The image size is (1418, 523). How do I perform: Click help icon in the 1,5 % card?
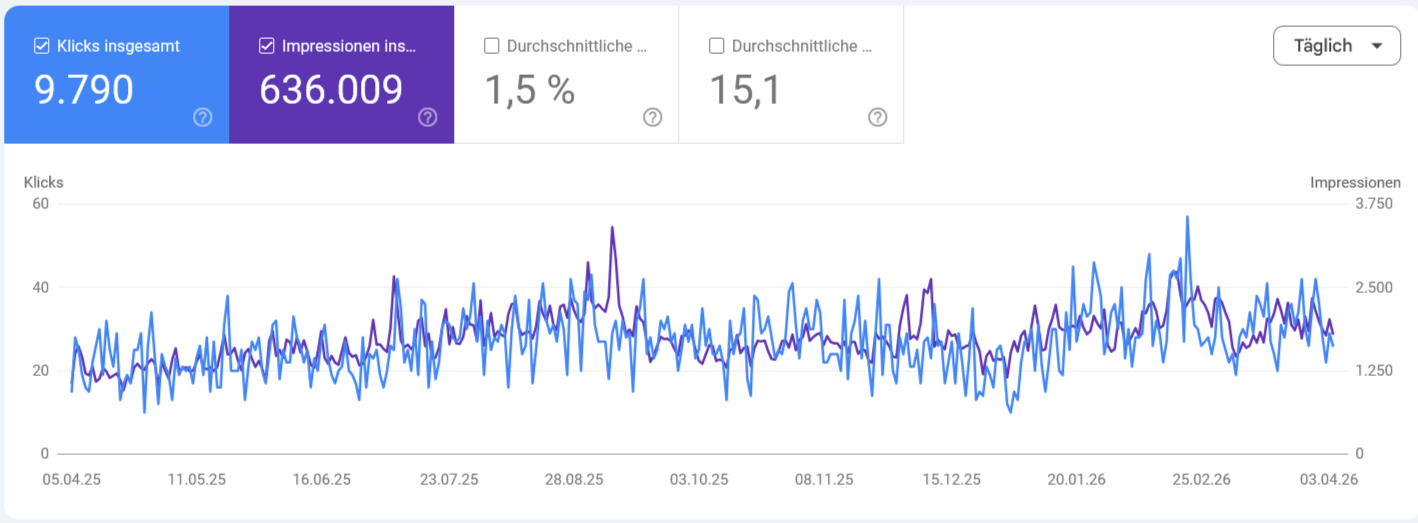pos(653,118)
